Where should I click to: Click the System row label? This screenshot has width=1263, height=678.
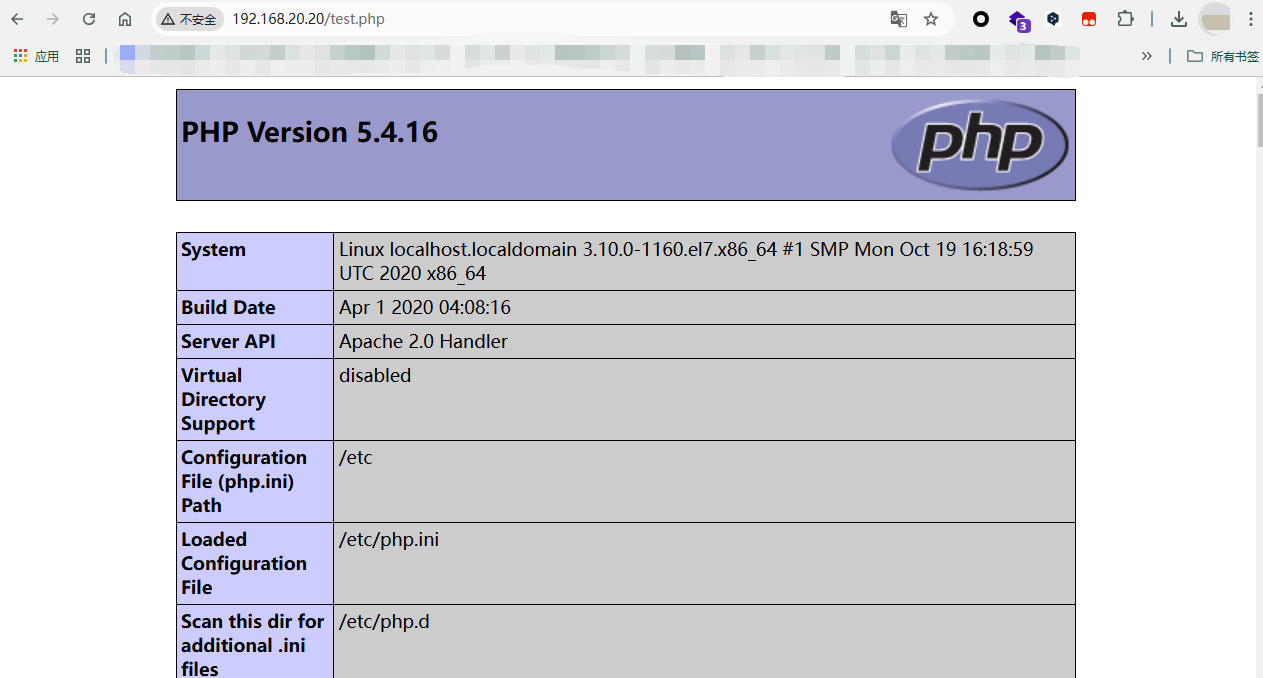pos(213,250)
